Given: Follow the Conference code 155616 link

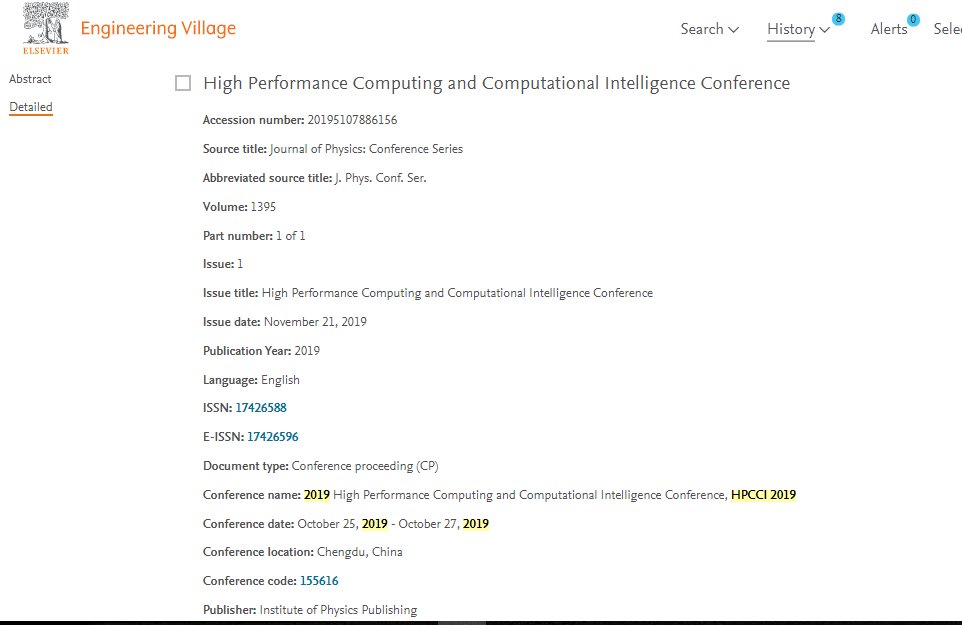Looking at the screenshot, I should pyautogui.click(x=319, y=581).
